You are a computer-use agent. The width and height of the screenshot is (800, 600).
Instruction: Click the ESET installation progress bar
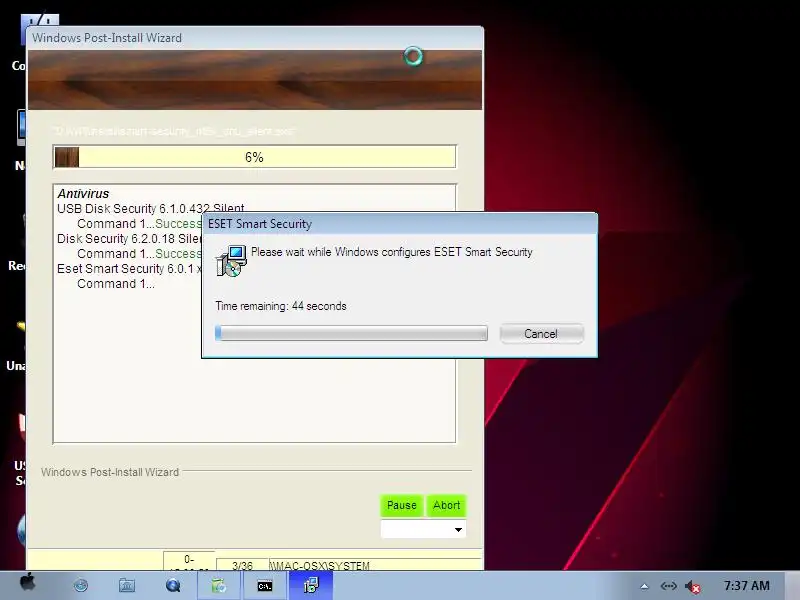point(351,333)
